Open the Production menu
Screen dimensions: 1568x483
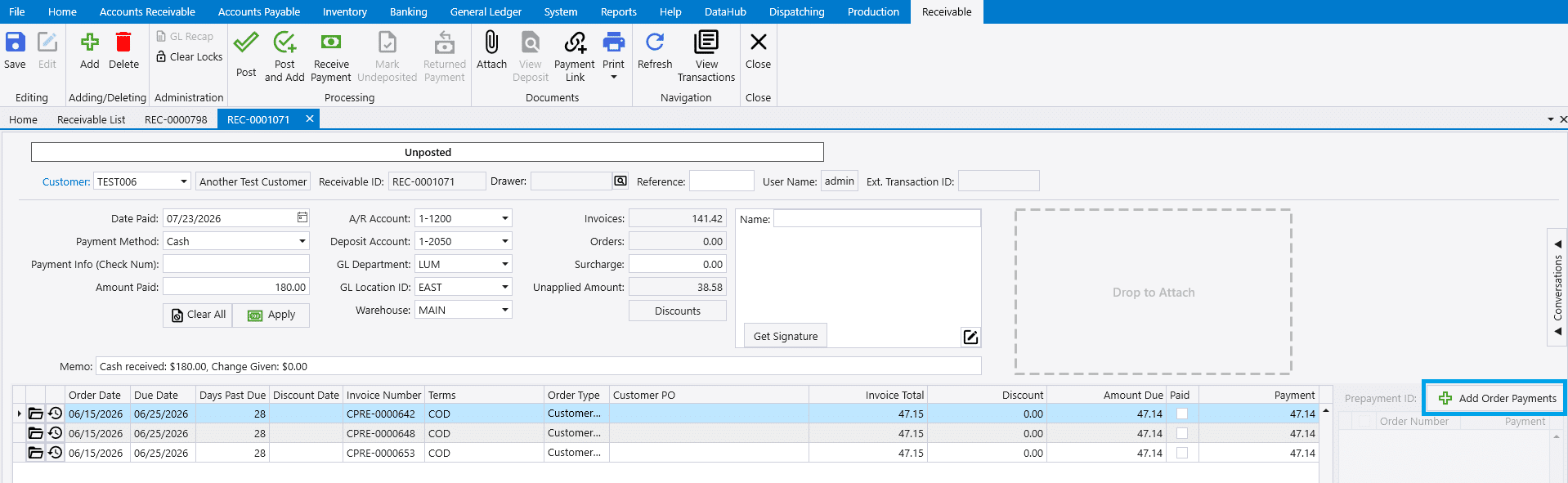tap(873, 11)
